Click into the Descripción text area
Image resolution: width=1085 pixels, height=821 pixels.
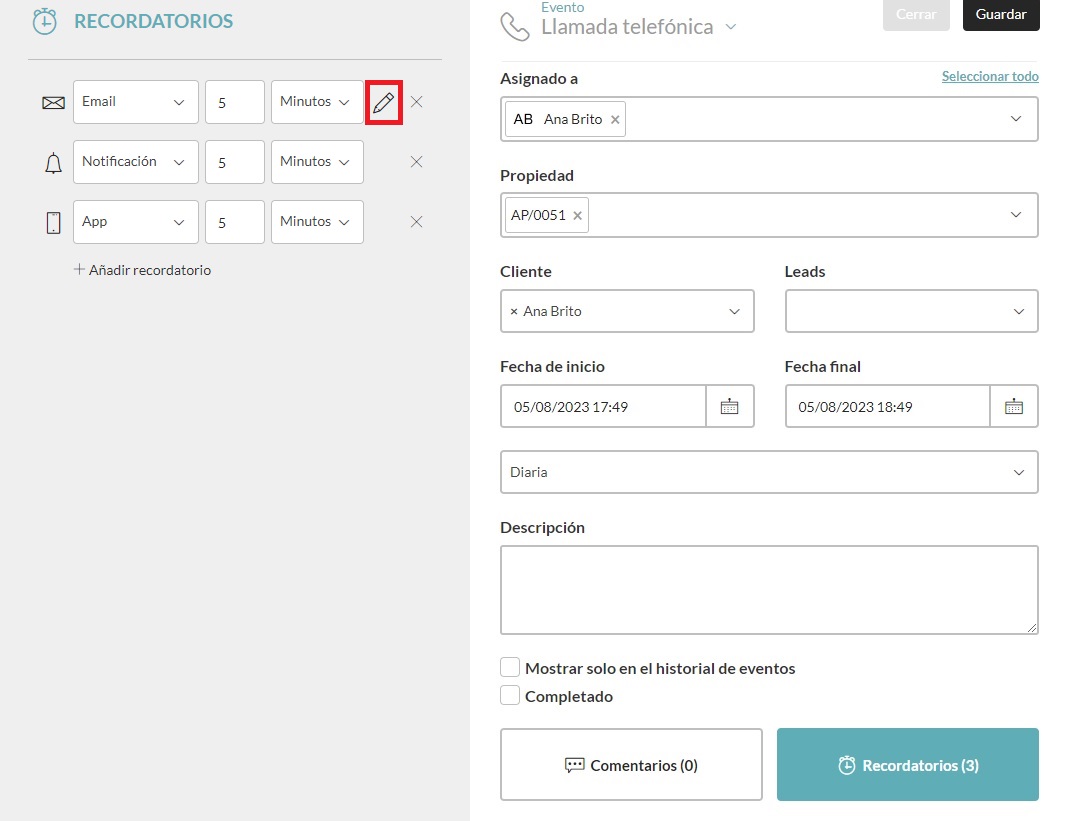click(x=768, y=589)
